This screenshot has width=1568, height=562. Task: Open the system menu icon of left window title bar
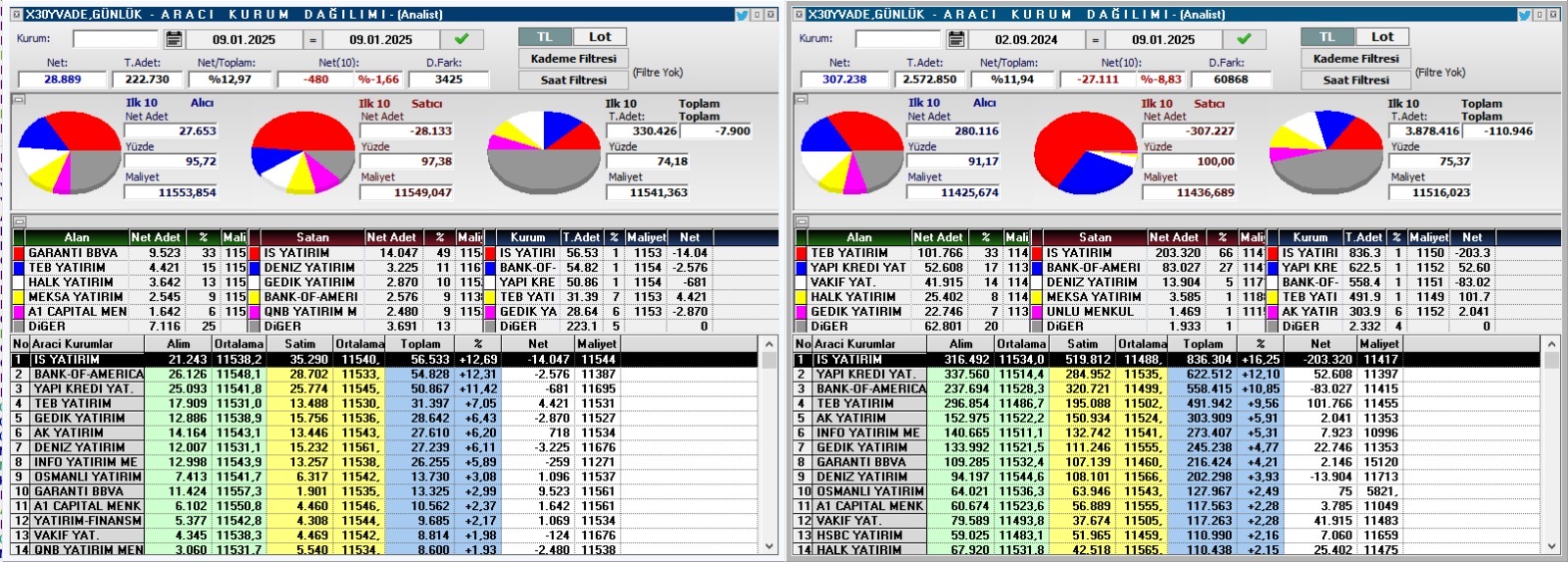point(16,15)
